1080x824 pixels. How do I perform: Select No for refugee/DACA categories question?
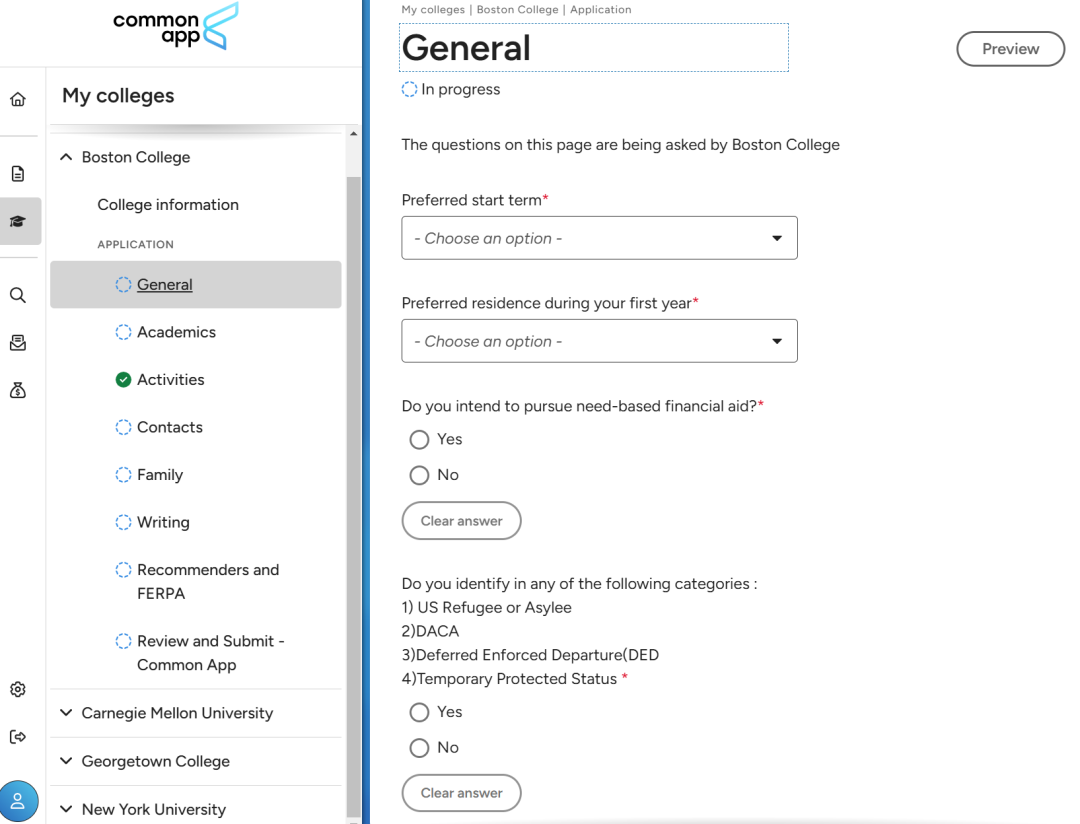click(x=419, y=748)
